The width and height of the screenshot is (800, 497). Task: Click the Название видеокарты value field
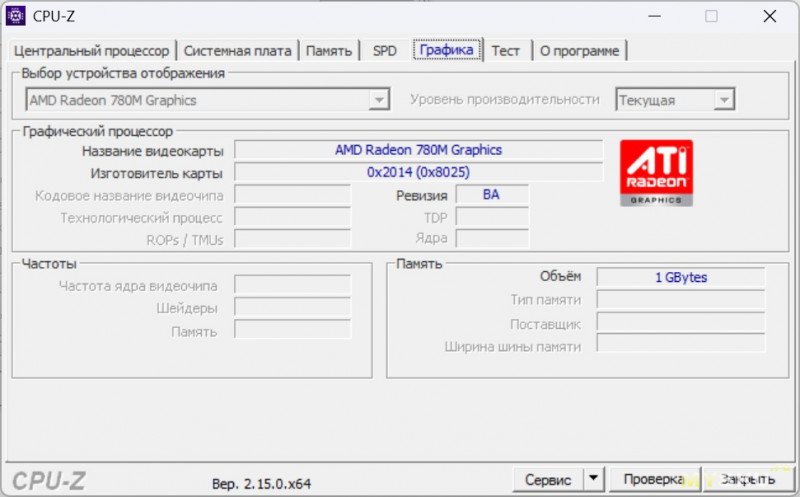[x=418, y=150]
